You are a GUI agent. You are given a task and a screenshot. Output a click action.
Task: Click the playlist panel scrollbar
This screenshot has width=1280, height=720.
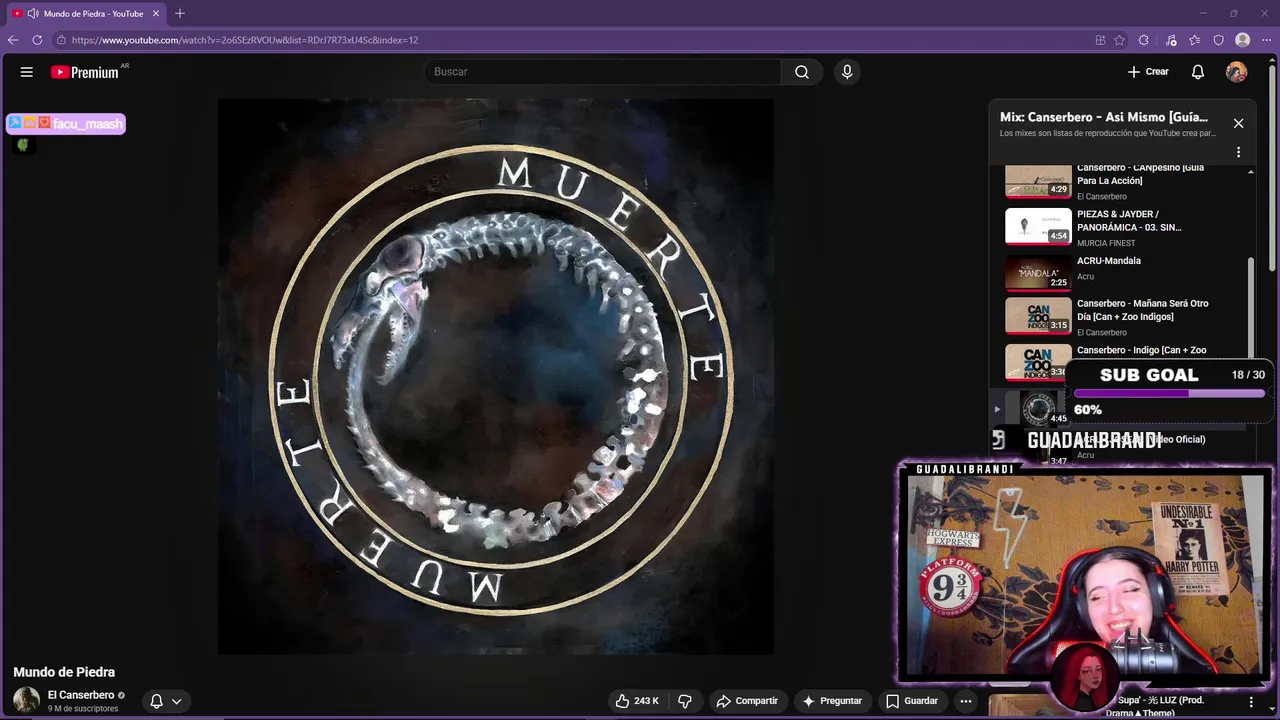click(1251, 310)
